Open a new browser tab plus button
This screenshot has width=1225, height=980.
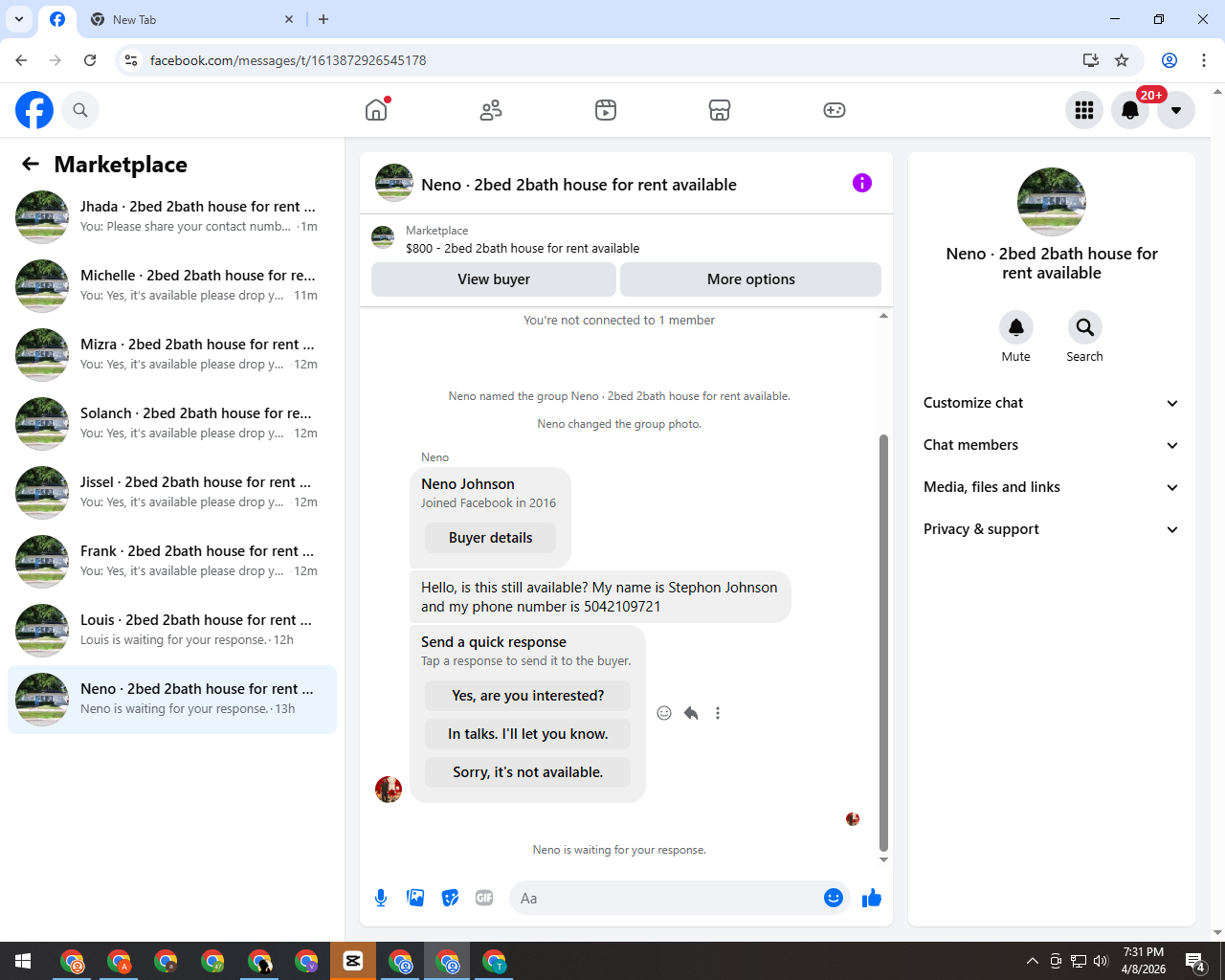[x=323, y=19]
